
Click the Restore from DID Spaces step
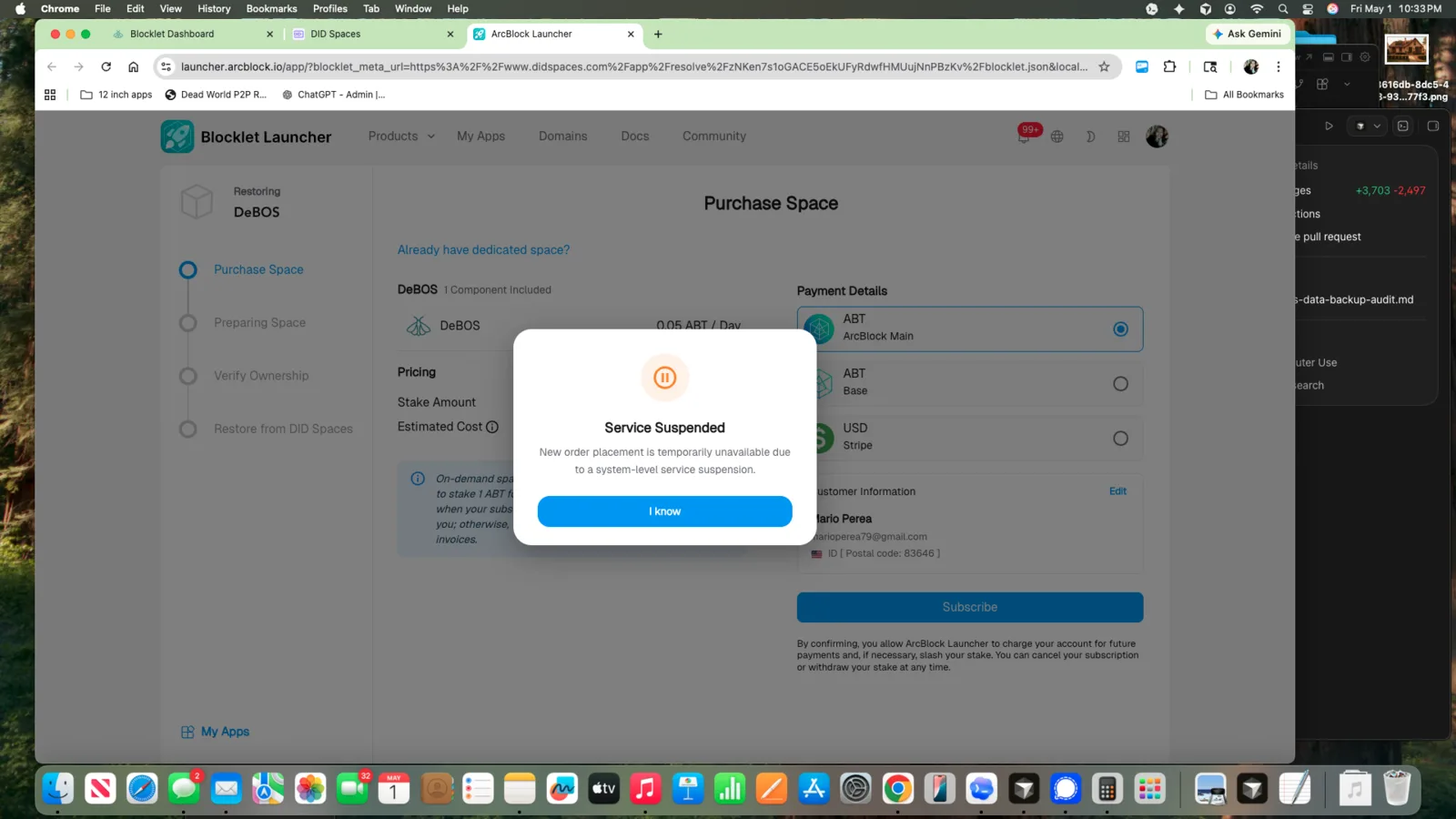(x=283, y=430)
